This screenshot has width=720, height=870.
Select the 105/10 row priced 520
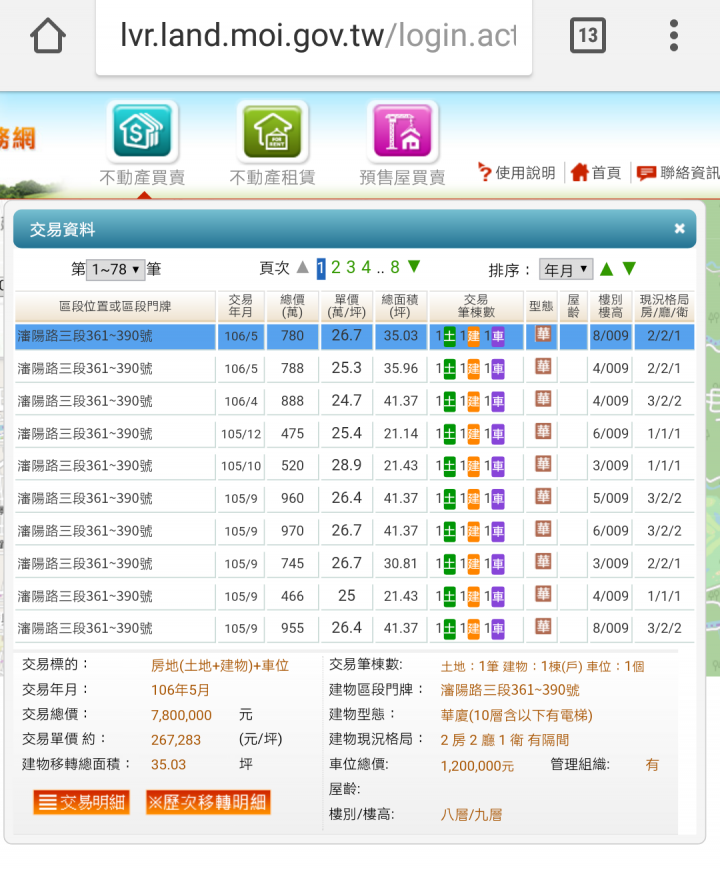click(x=354, y=466)
